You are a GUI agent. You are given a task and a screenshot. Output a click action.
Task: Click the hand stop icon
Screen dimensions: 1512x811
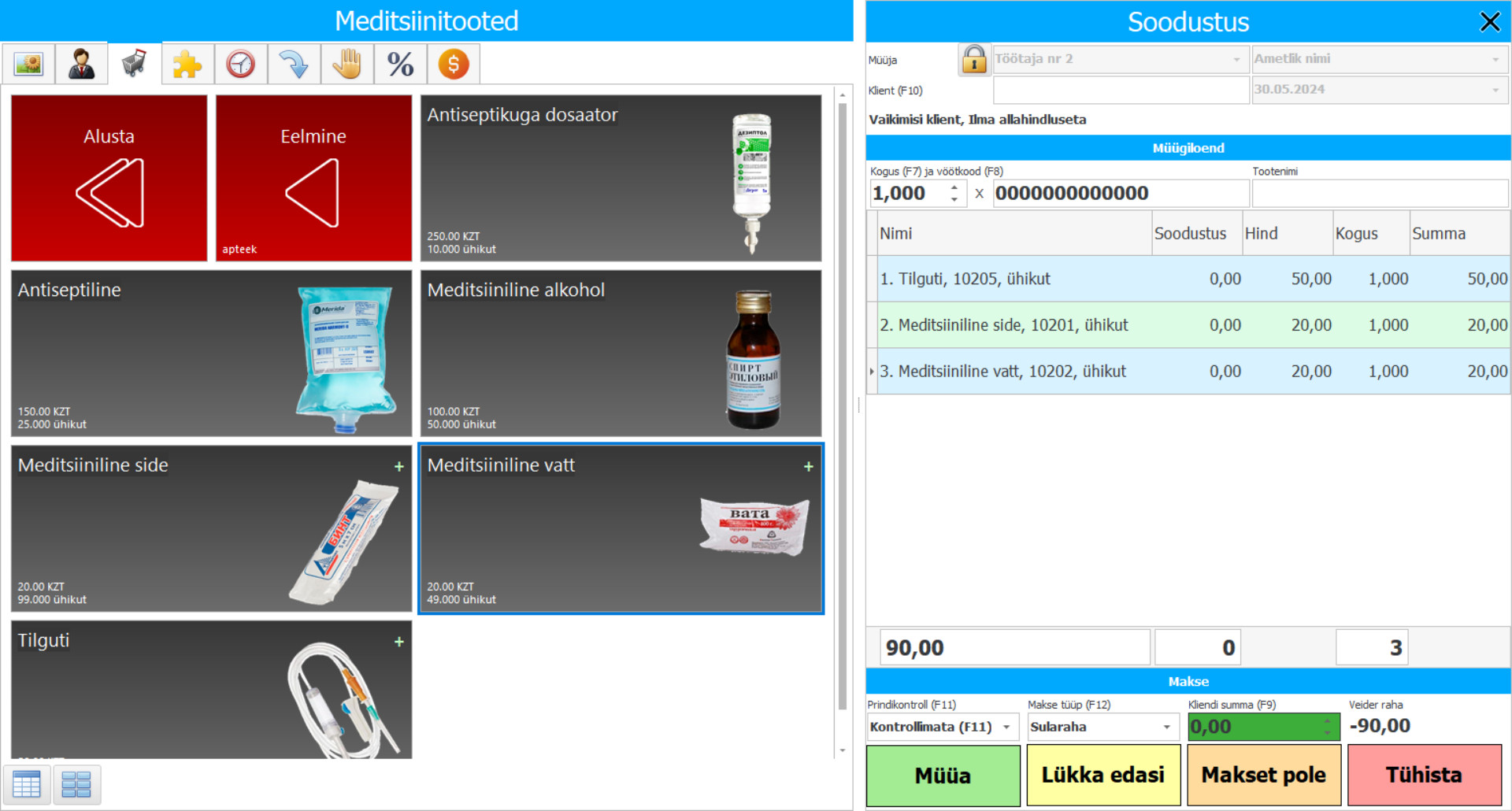(346, 64)
